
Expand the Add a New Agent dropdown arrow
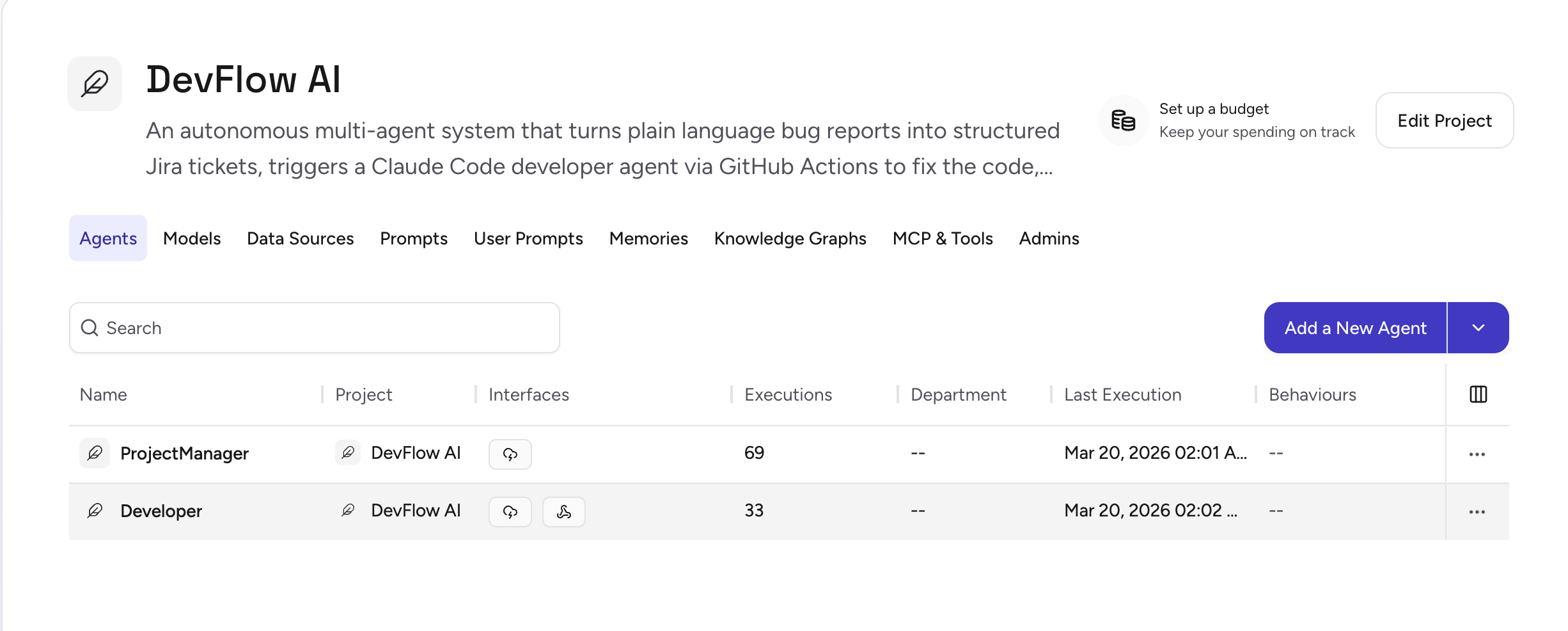(x=1478, y=328)
